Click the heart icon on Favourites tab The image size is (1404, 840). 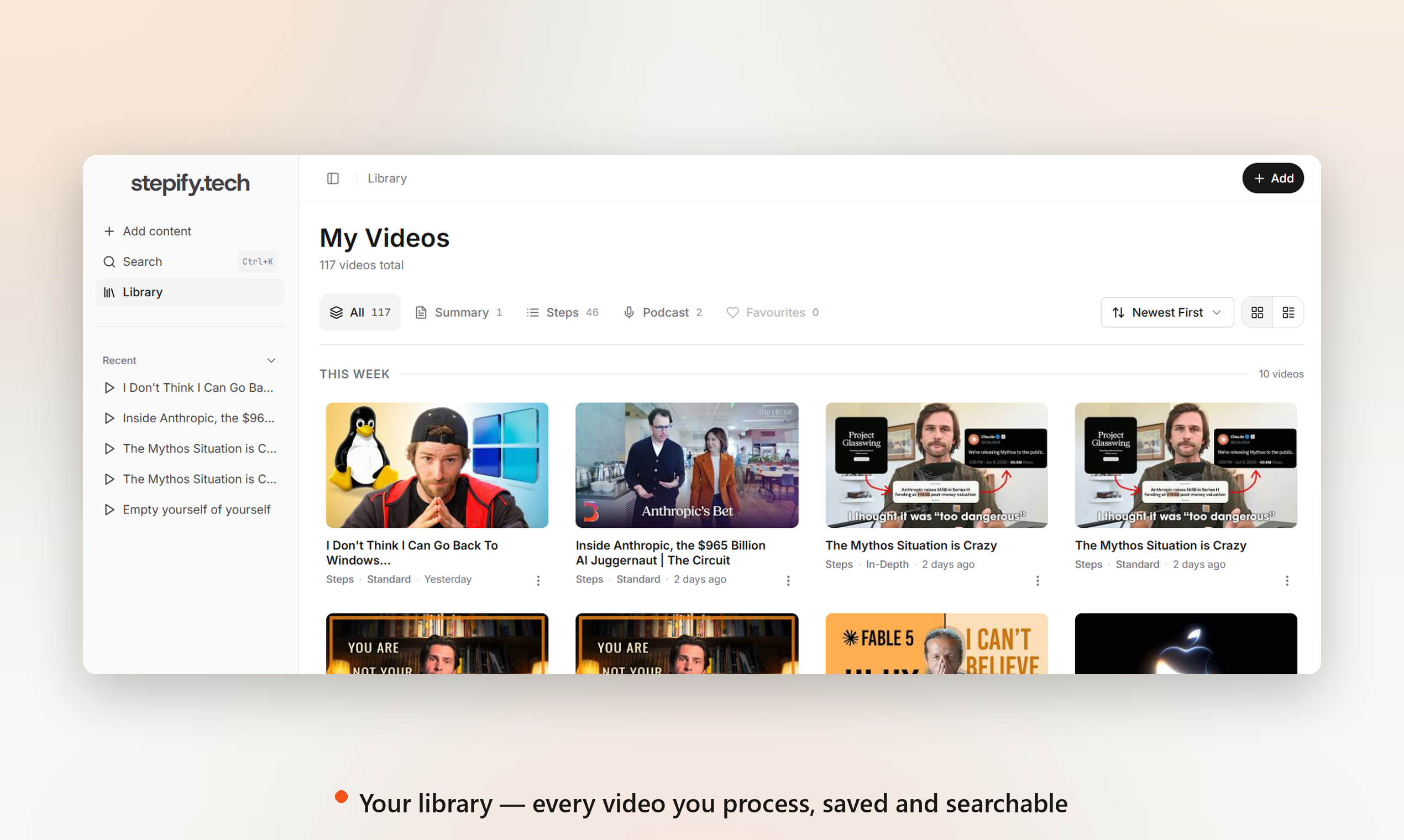732,312
